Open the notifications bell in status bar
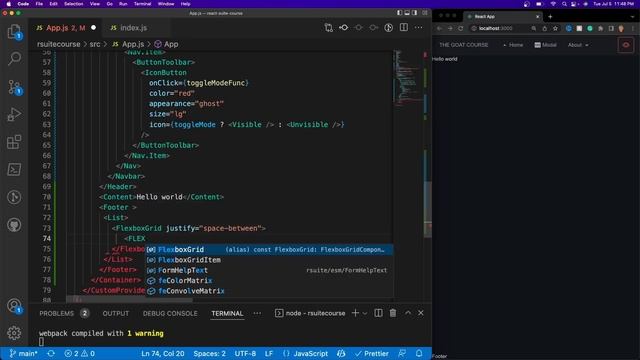 (x=419, y=353)
